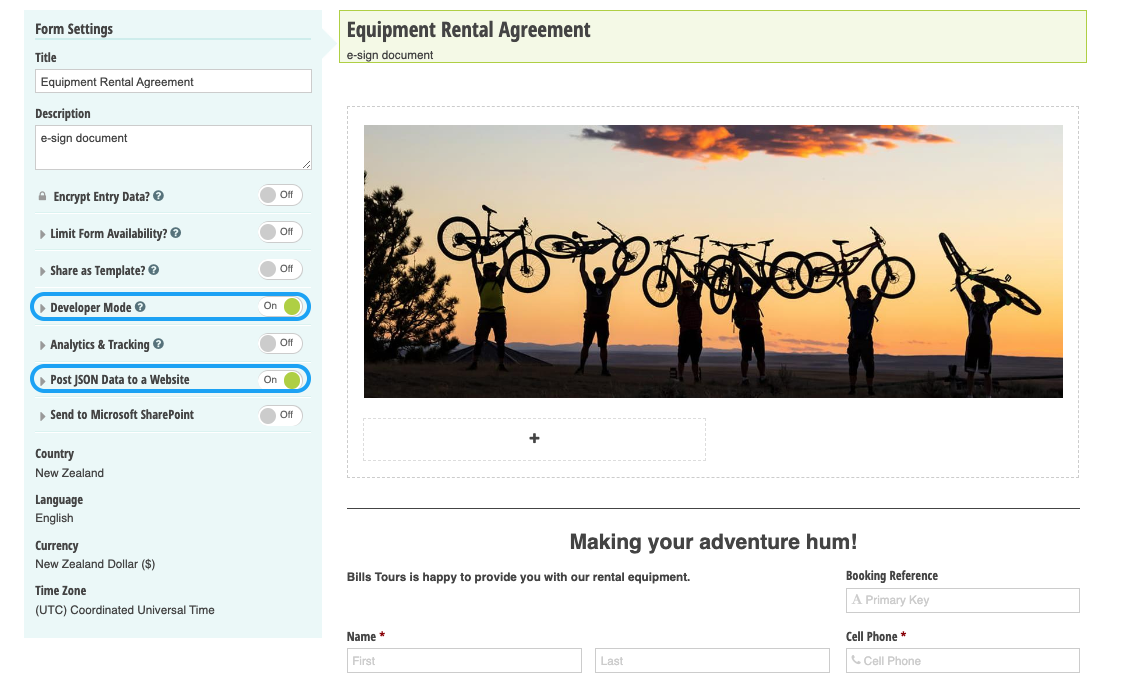Click the Currency label
Image resolution: width=1139 pixels, height=673 pixels.
point(57,546)
